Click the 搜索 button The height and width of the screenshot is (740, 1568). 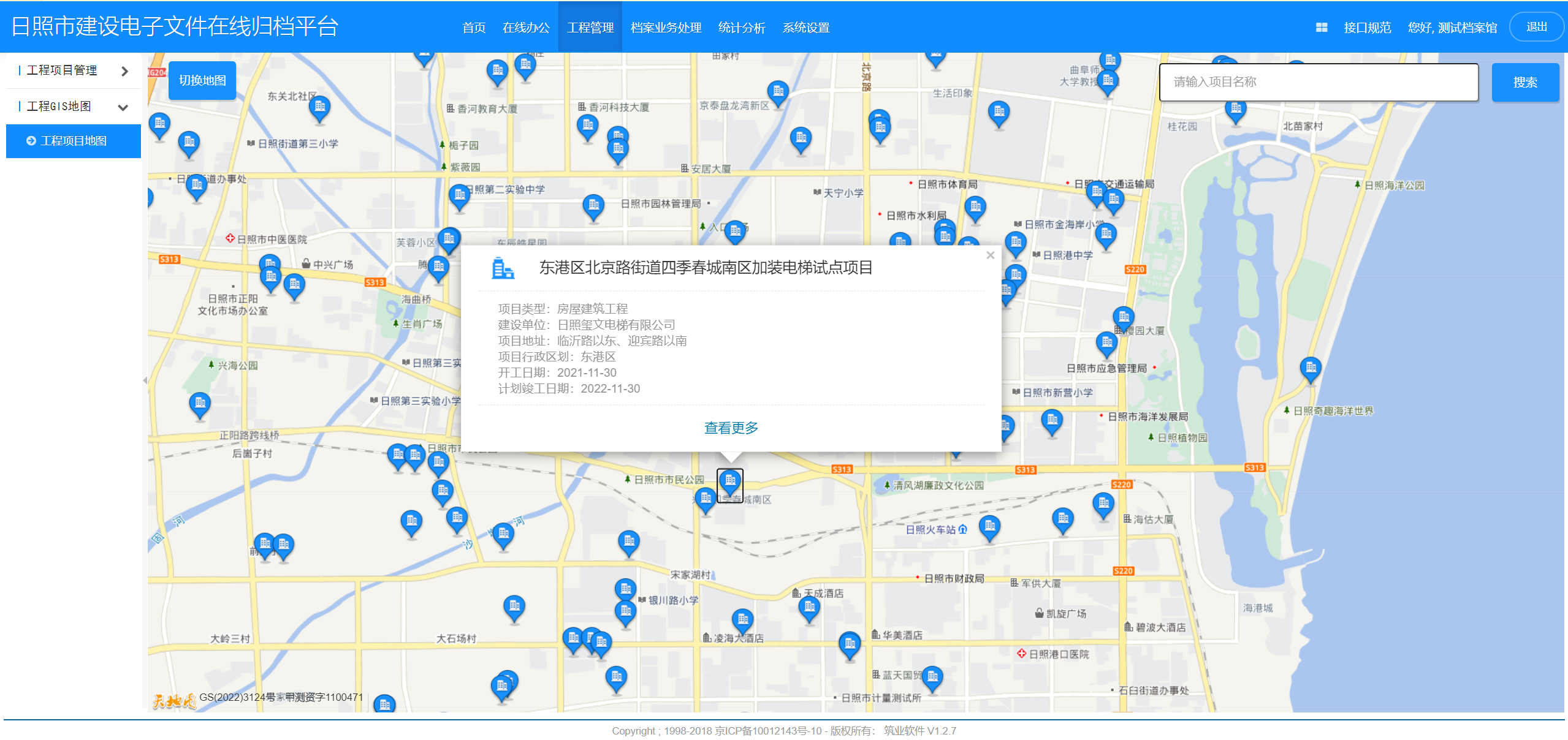coord(1525,82)
